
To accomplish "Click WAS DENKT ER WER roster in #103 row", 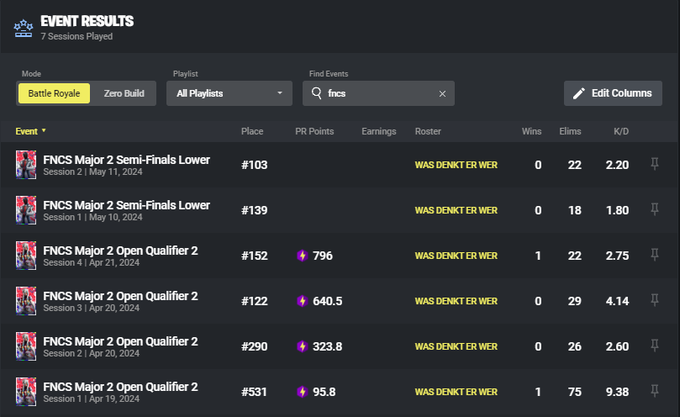I will click(456, 165).
